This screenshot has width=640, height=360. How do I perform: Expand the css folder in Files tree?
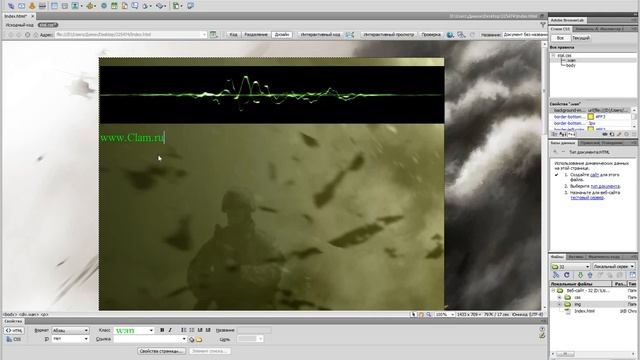click(x=560, y=297)
